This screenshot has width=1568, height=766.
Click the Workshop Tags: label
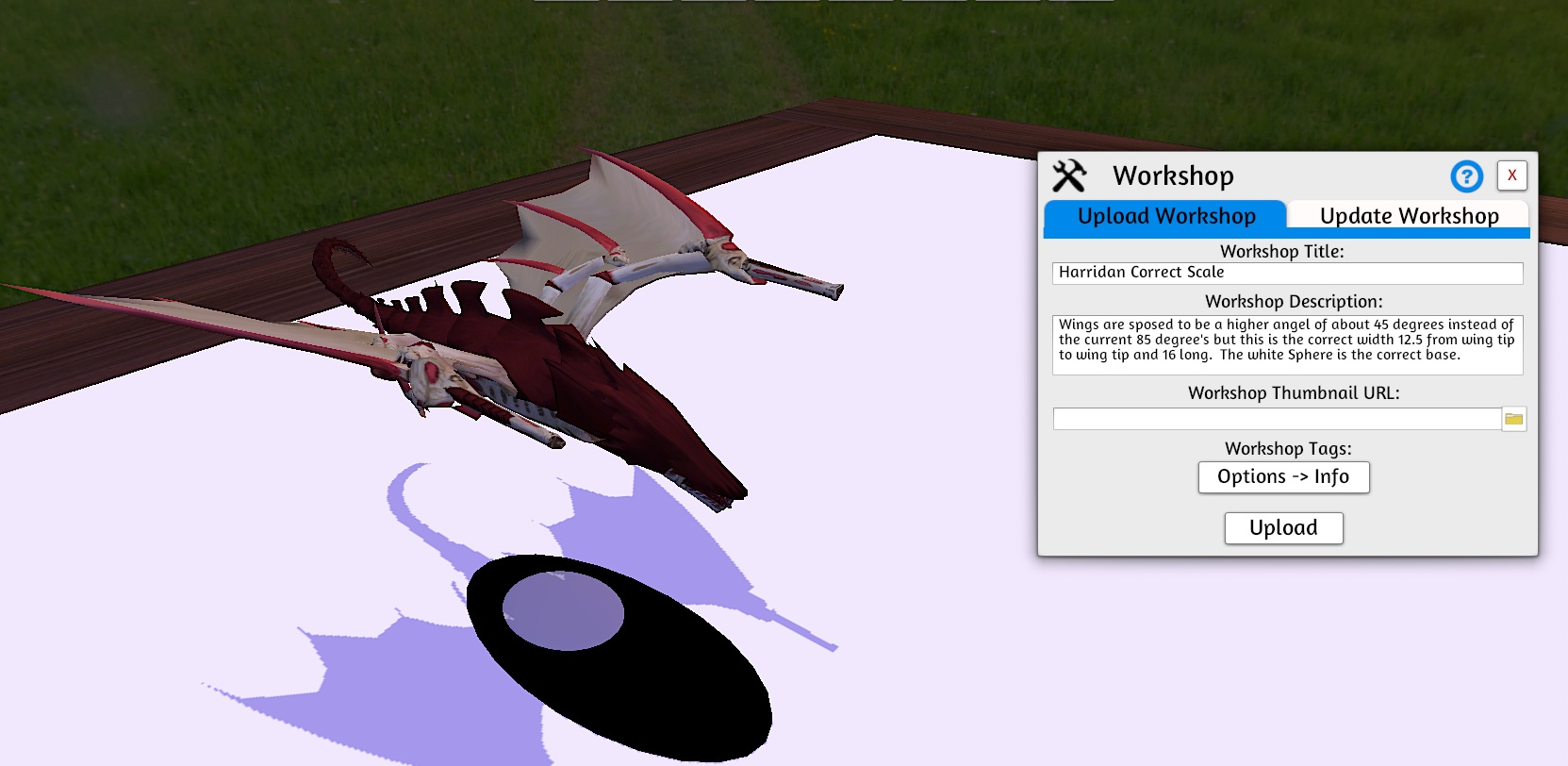pyautogui.click(x=1288, y=449)
